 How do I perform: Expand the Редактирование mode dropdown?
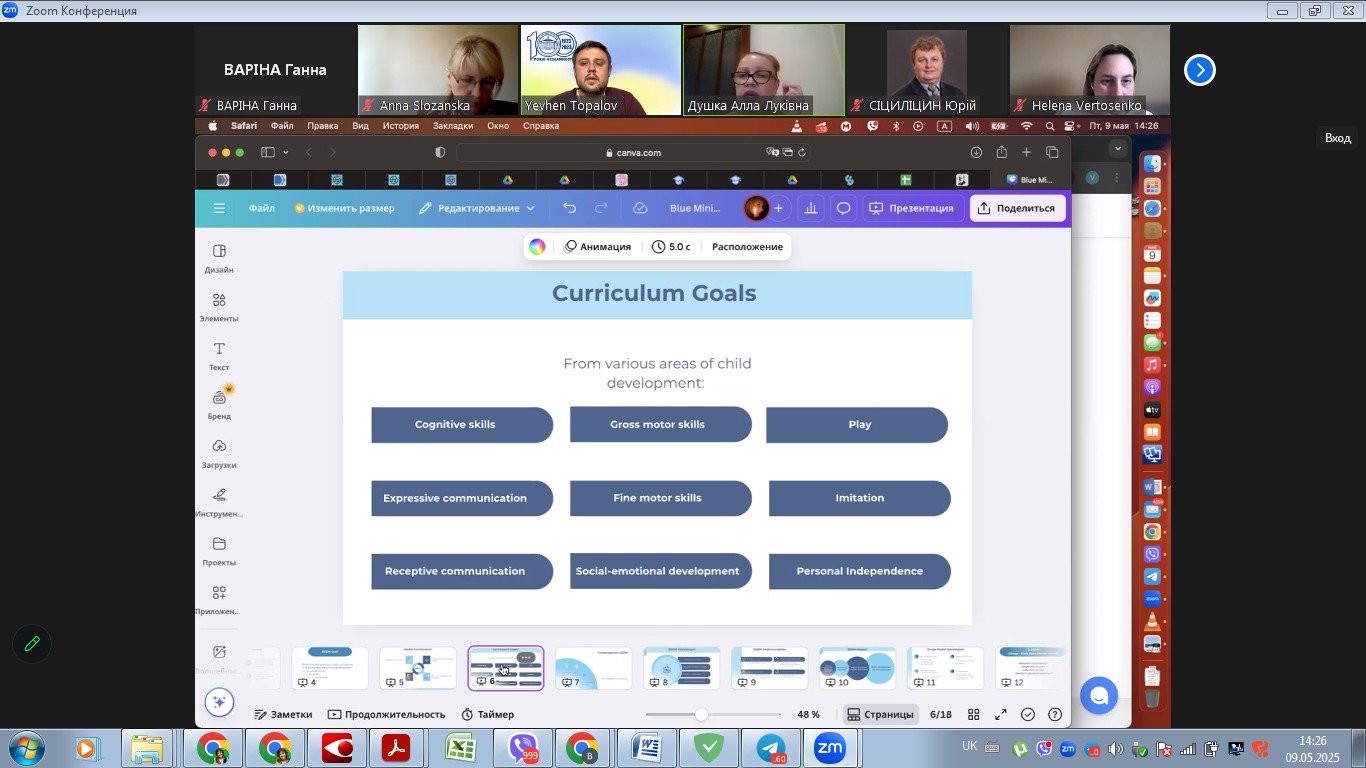(477, 208)
